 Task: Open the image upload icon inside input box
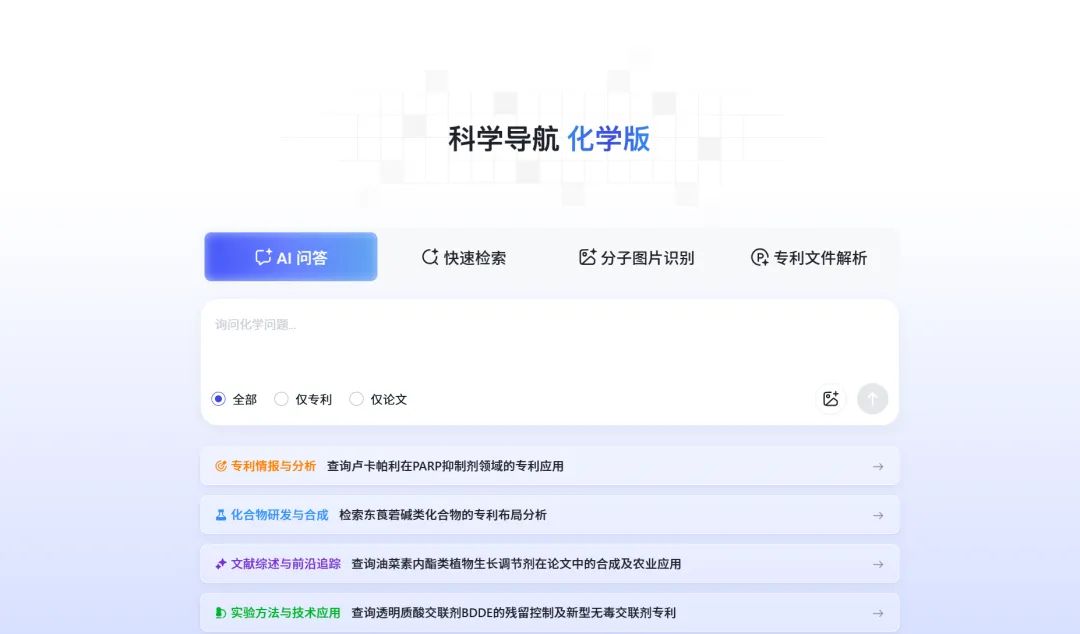[830, 398]
